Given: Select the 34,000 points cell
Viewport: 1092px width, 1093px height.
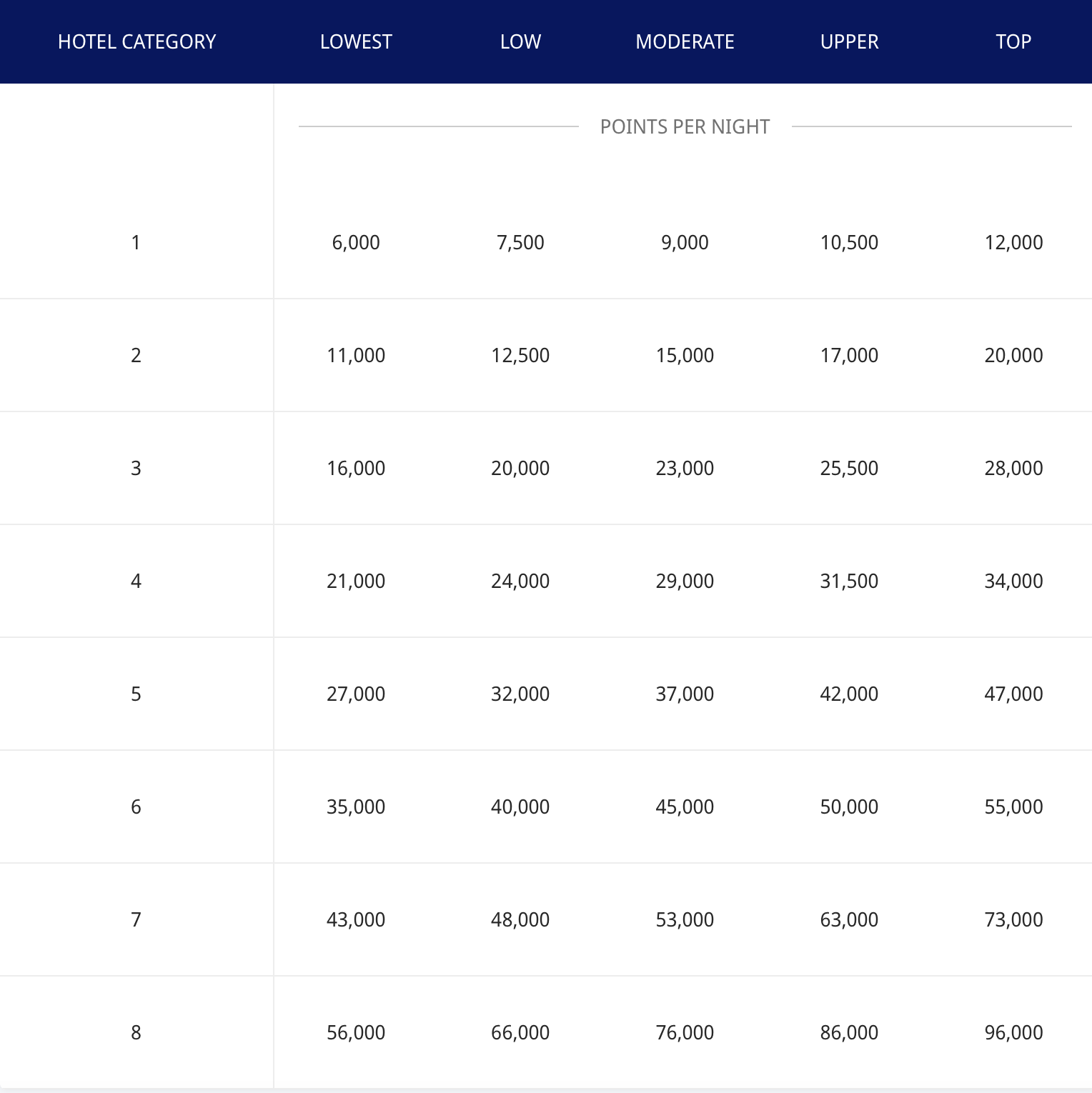Looking at the screenshot, I should click(1013, 581).
